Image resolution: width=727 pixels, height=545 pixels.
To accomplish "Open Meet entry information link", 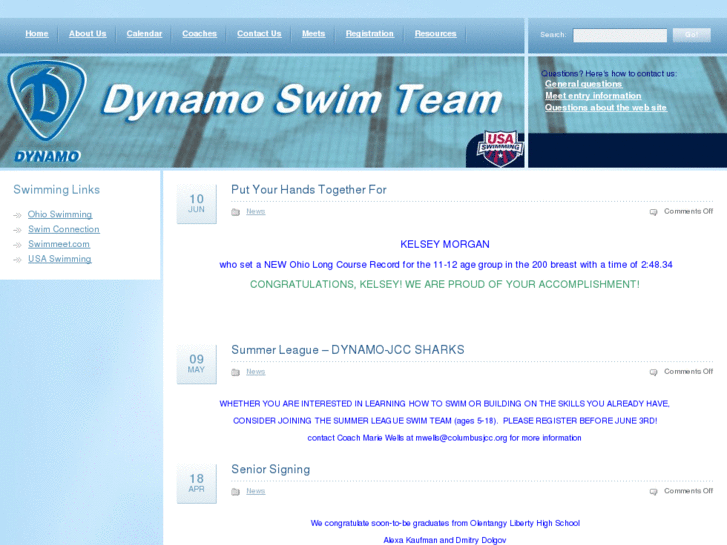I will [593, 96].
